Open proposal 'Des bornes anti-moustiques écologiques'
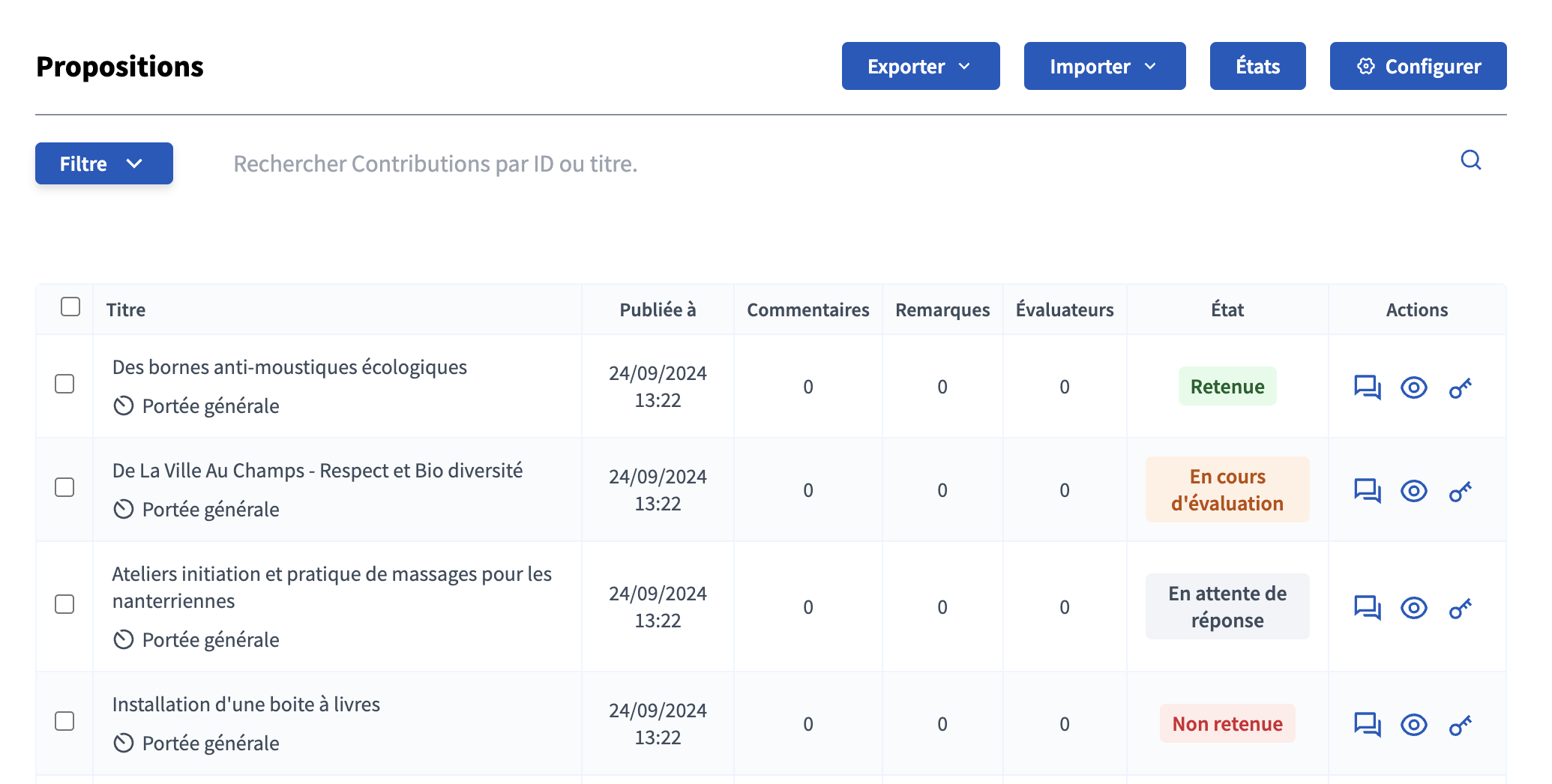The image size is (1552, 784). point(289,367)
